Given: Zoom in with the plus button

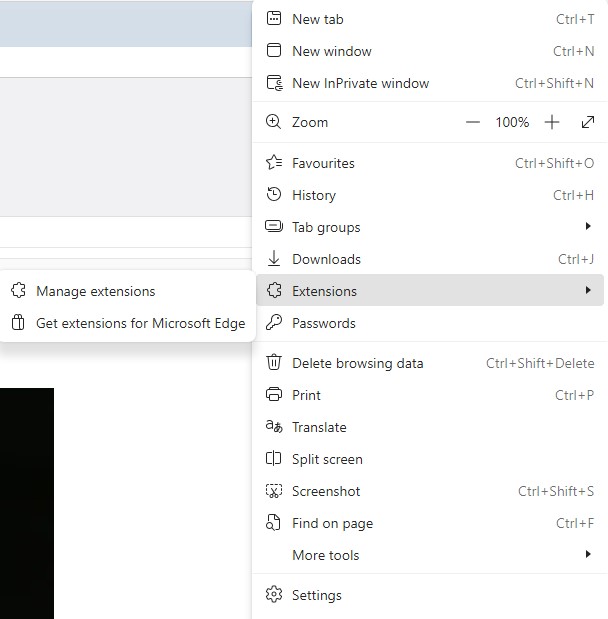Looking at the screenshot, I should [552, 122].
